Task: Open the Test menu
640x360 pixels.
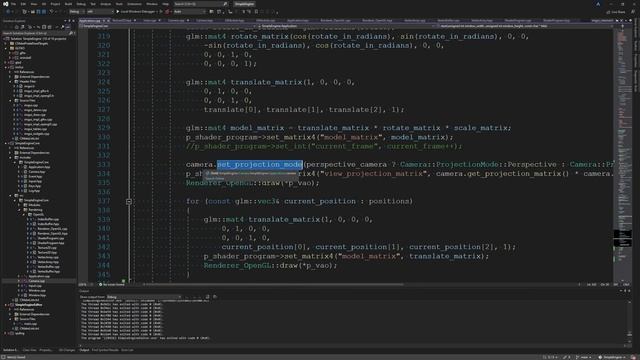Action: [93, 4]
